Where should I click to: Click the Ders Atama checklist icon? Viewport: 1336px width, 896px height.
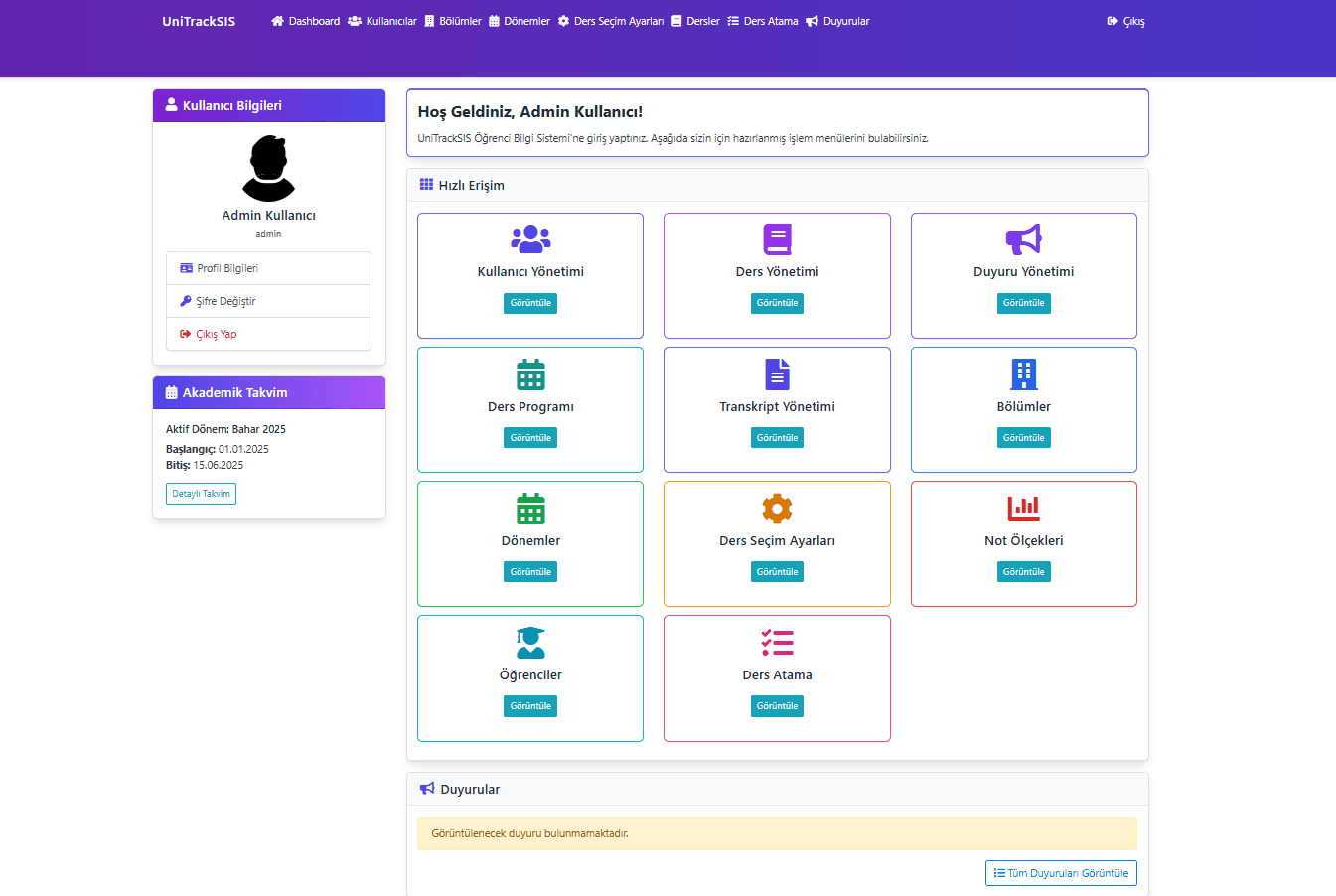[777, 643]
